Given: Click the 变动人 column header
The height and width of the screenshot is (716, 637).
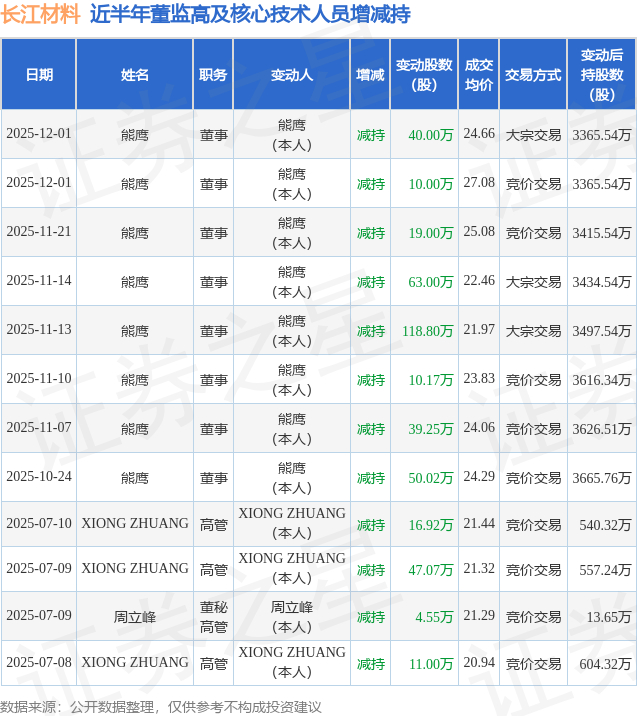Looking at the screenshot, I should [x=292, y=74].
